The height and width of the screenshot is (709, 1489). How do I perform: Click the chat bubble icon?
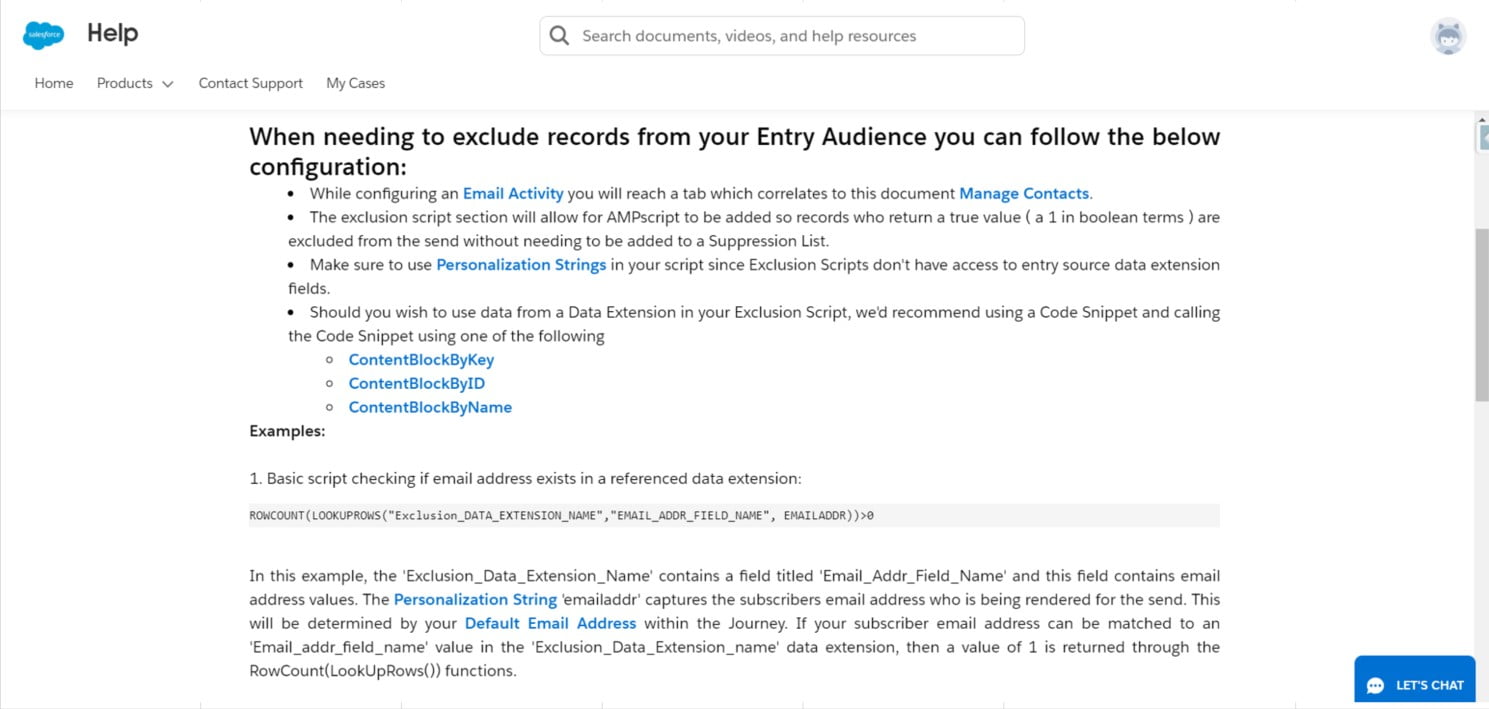1375,685
